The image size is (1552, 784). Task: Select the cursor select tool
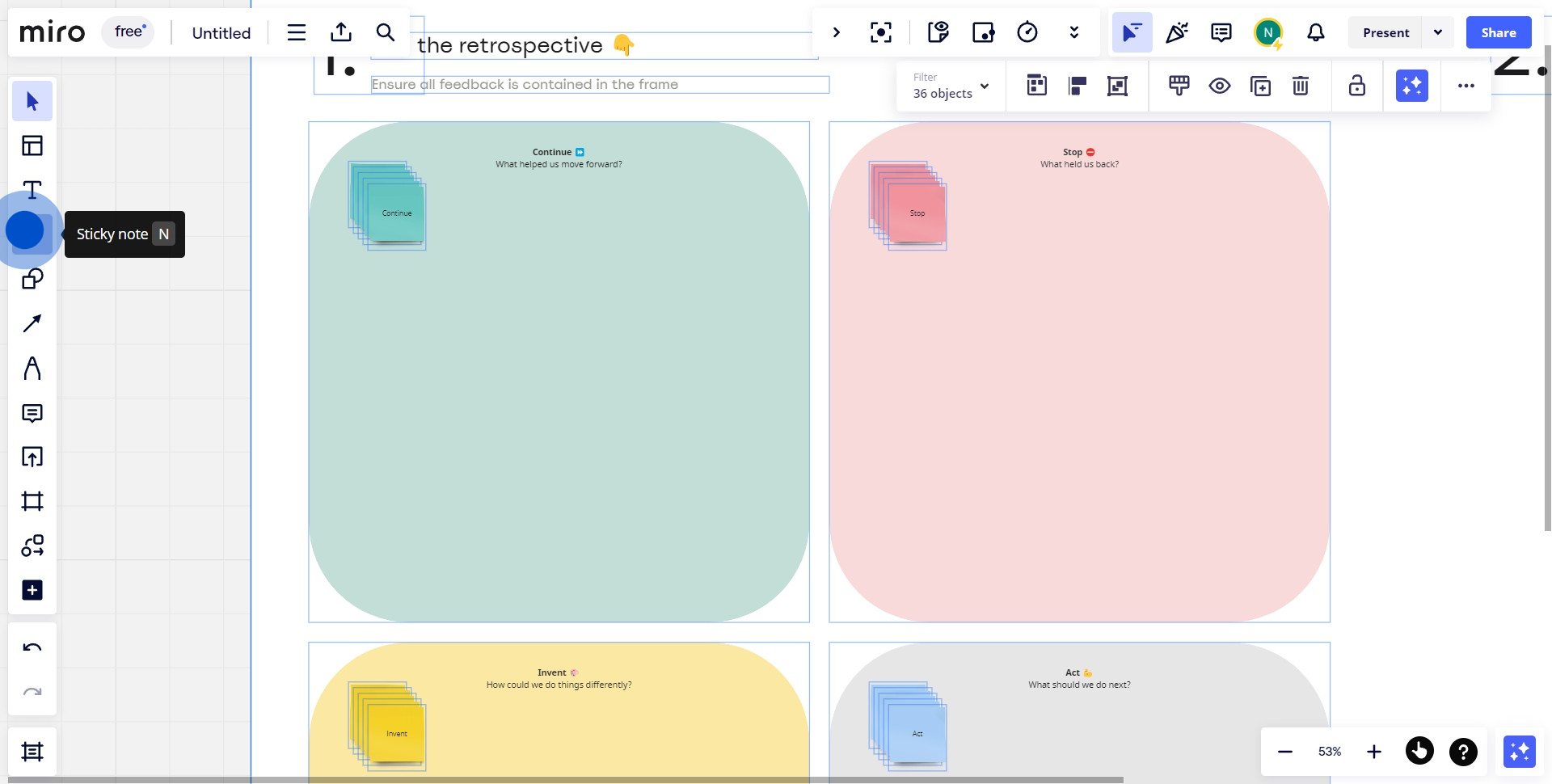pos(32,101)
